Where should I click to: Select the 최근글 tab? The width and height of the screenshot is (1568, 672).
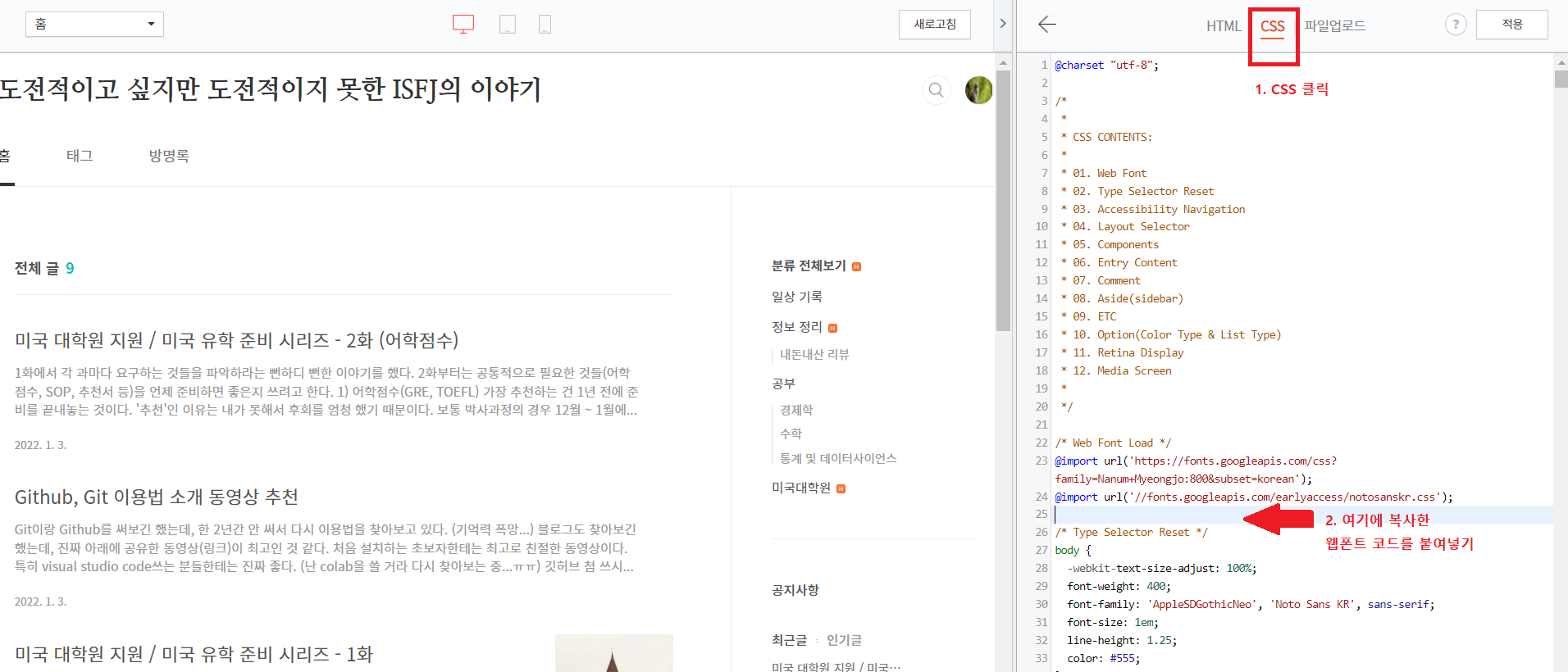point(789,640)
